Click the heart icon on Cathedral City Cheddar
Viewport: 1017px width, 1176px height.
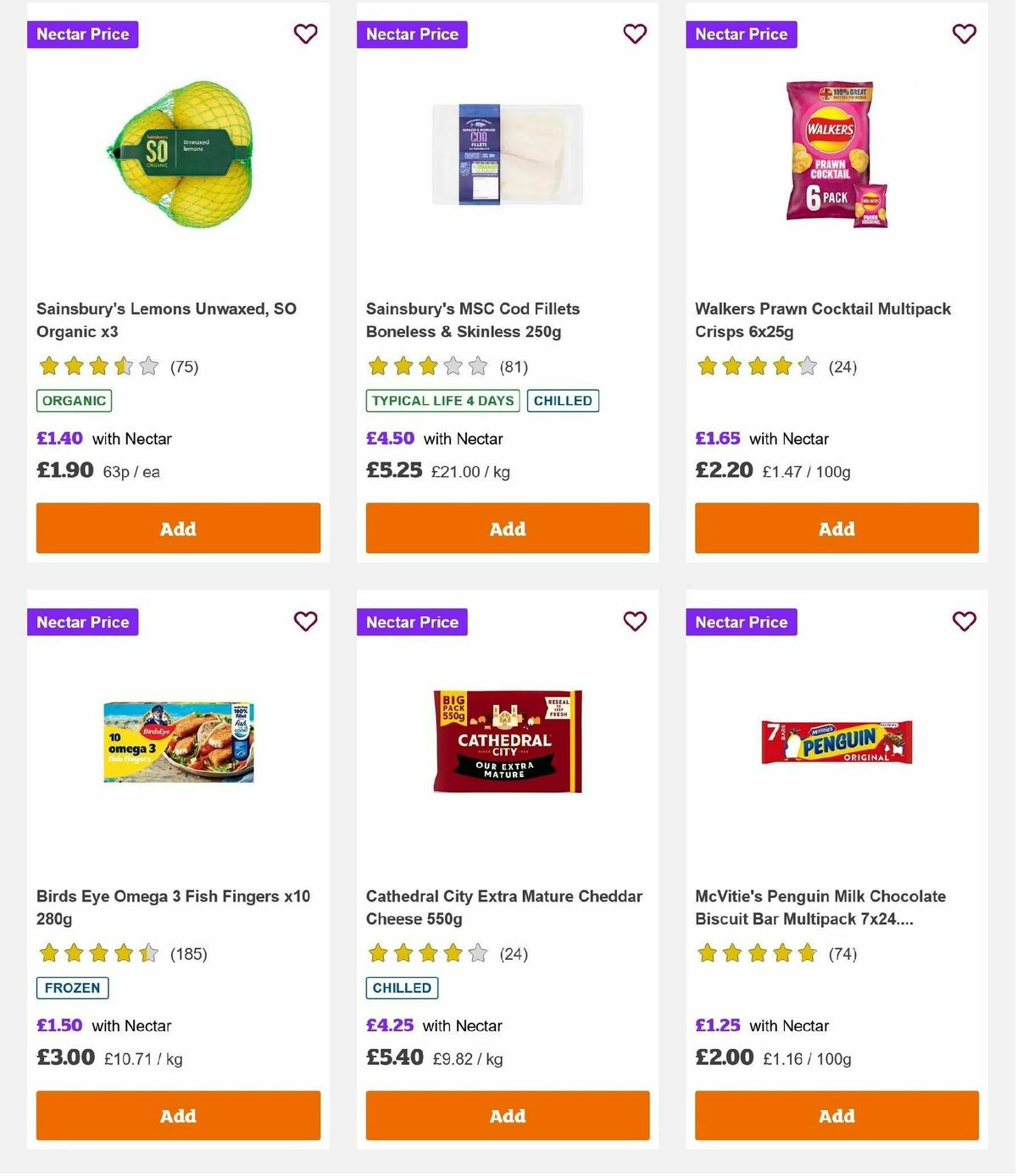pos(635,621)
